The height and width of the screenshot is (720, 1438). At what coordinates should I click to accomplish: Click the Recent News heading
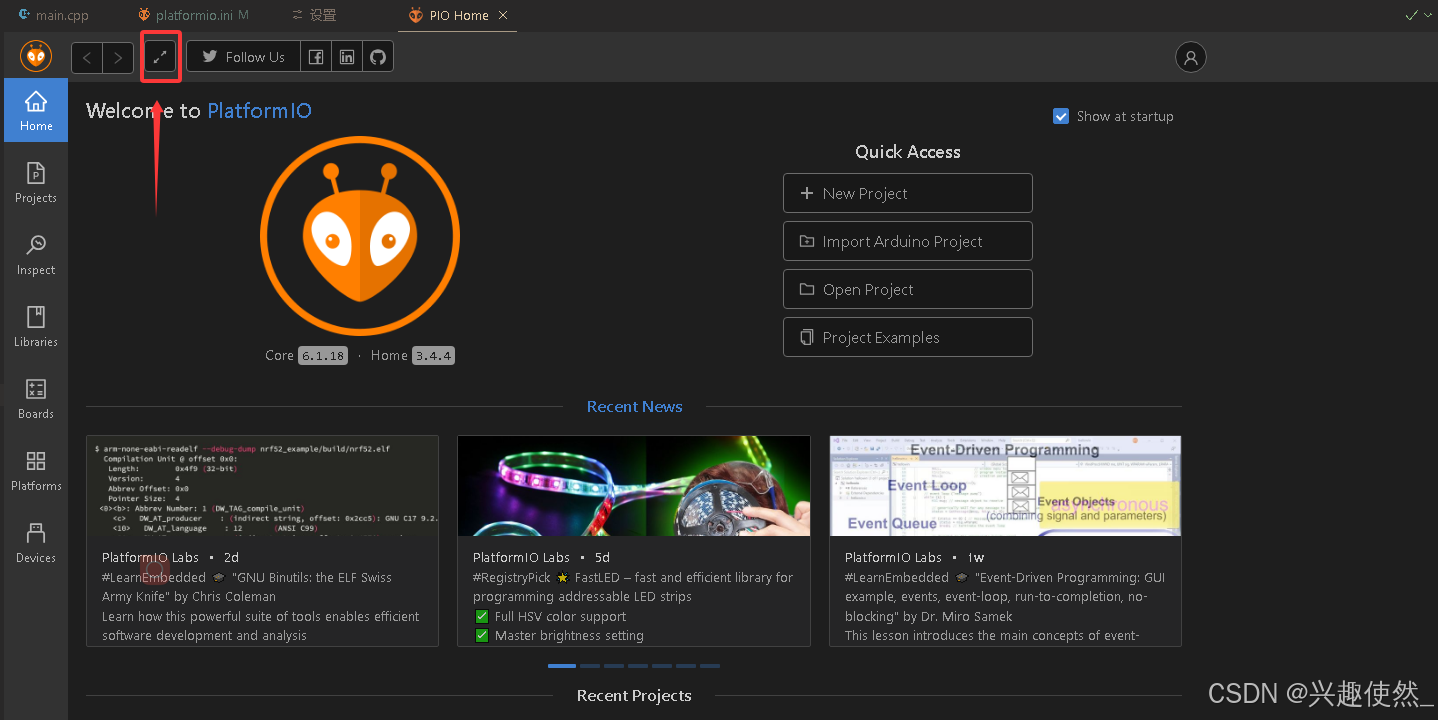pos(634,406)
